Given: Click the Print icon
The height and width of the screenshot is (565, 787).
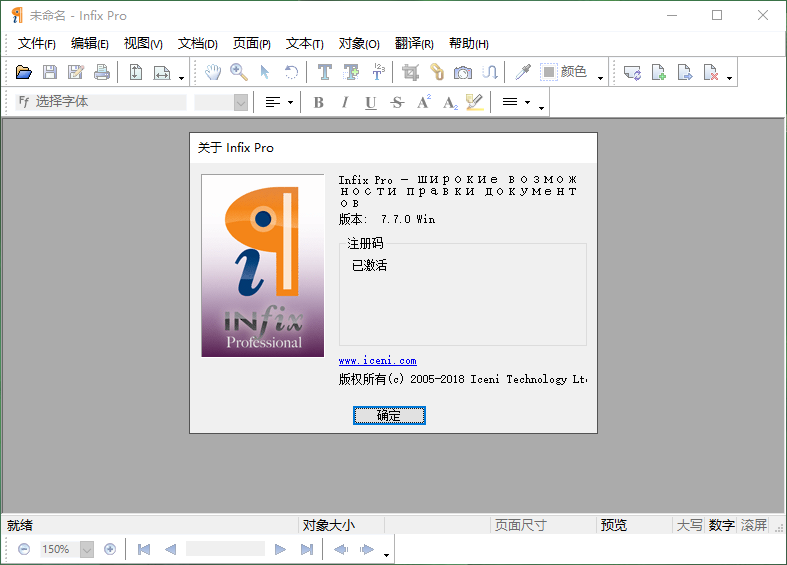Looking at the screenshot, I should [x=102, y=72].
